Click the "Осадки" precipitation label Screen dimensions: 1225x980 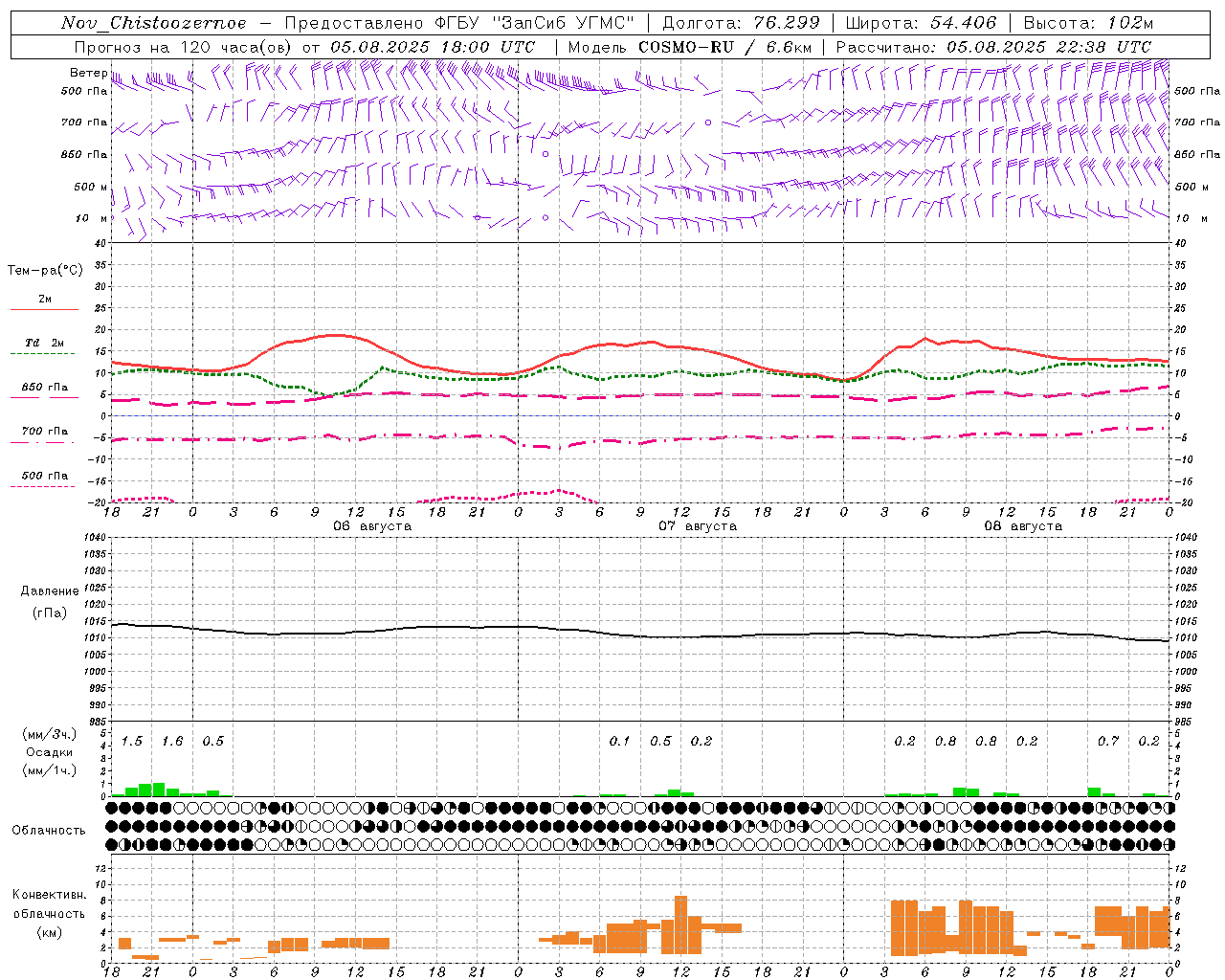(49, 752)
